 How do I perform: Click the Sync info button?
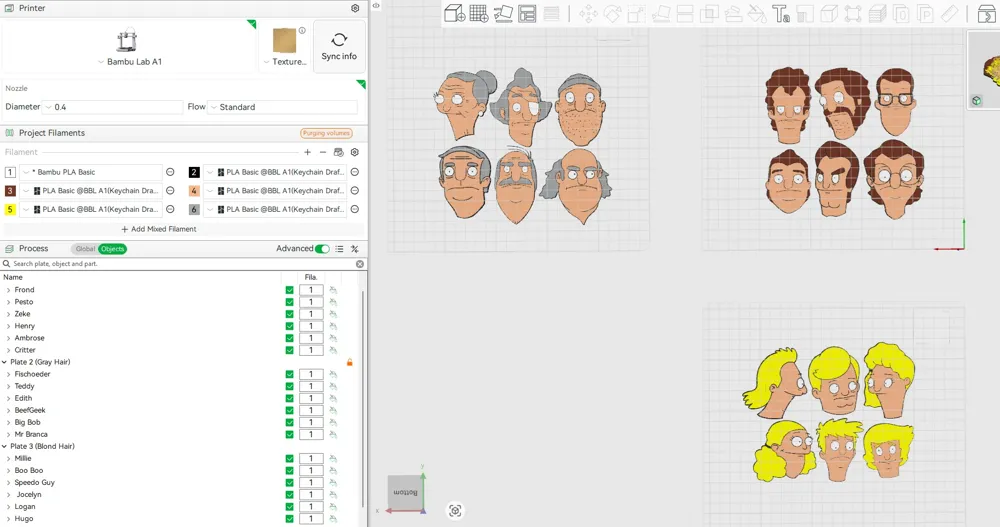point(339,47)
